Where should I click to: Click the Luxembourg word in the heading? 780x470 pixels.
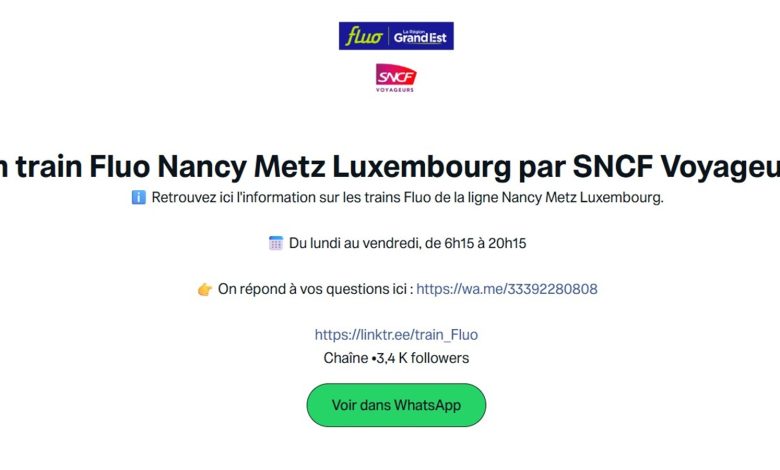click(x=421, y=166)
